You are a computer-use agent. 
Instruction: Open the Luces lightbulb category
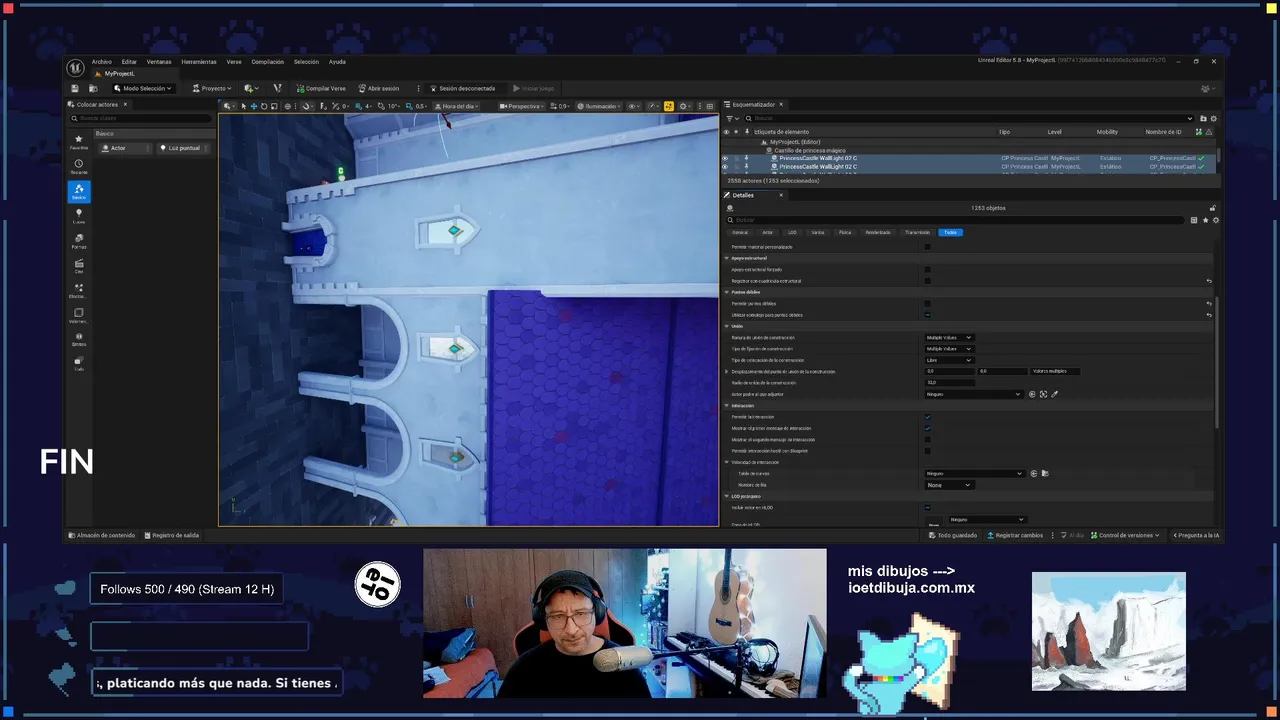pos(79,215)
